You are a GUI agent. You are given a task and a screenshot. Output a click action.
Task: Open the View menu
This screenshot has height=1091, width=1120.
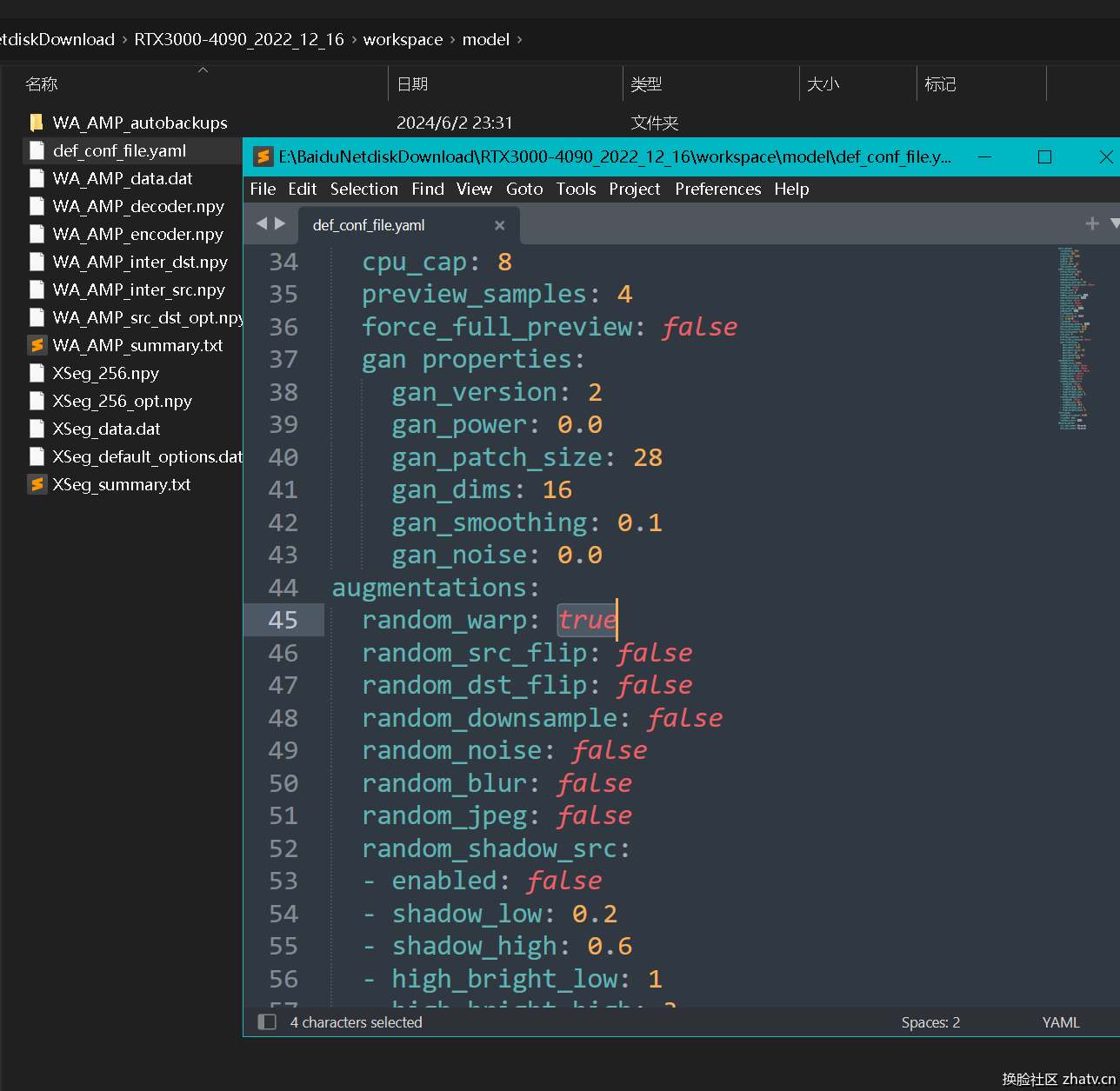point(474,189)
